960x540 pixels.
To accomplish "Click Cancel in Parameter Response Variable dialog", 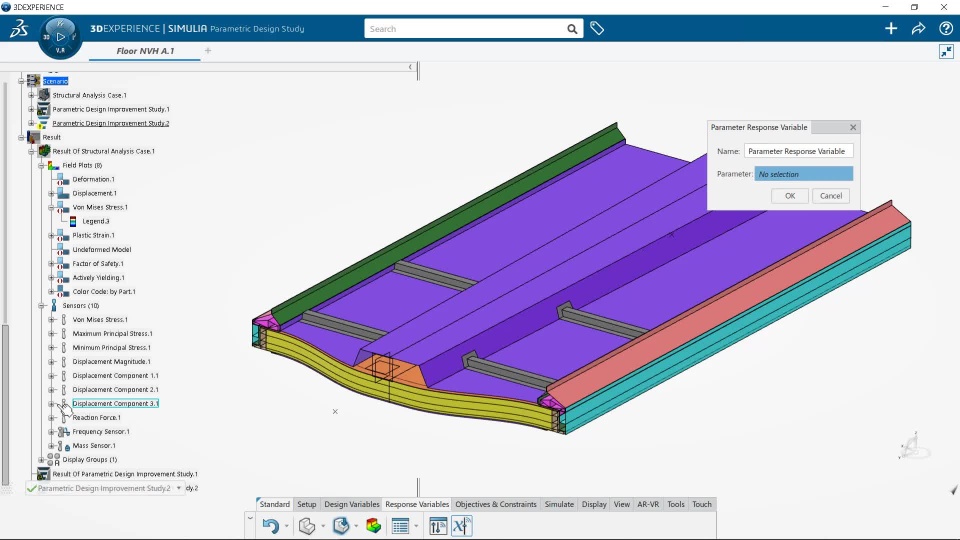I will (831, 196).
